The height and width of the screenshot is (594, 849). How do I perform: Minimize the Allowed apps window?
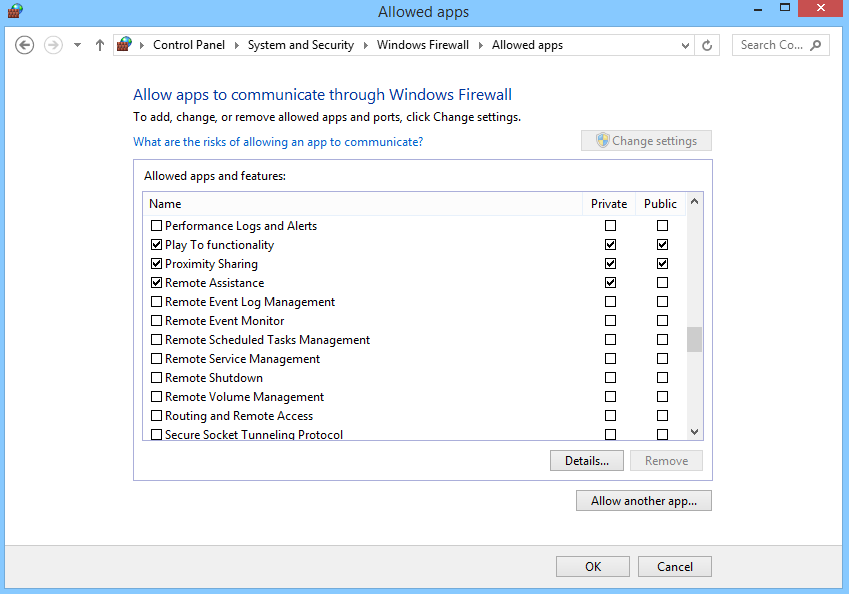(x=758, y=9)
